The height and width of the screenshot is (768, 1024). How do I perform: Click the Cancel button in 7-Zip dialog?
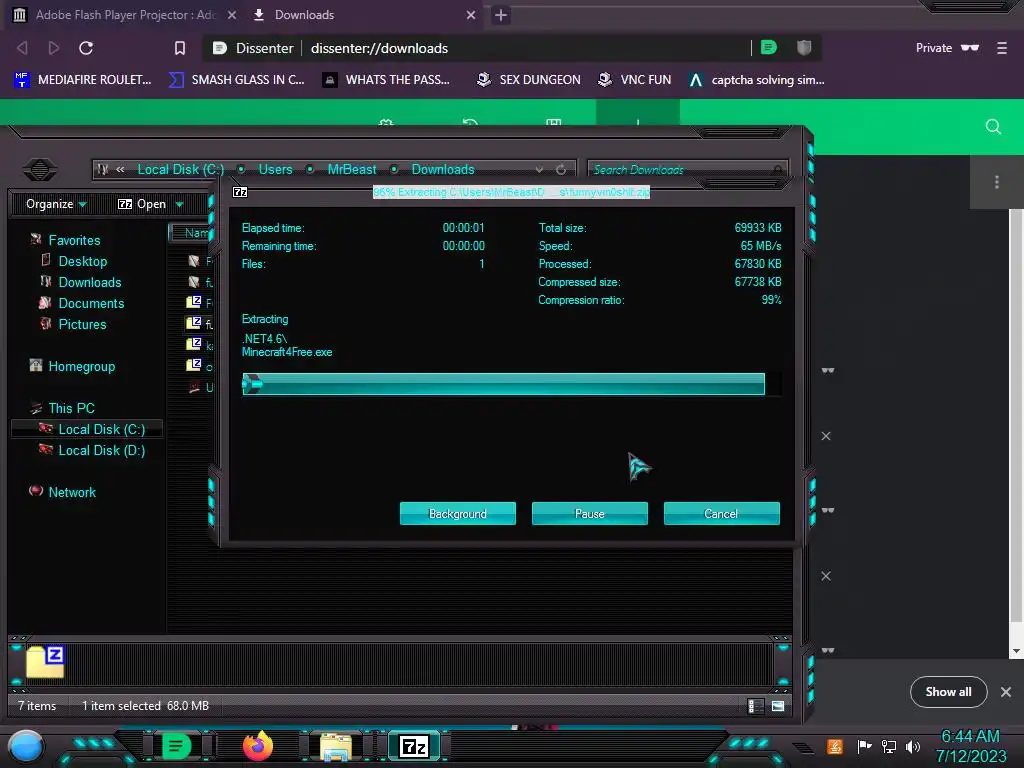(x=722, y=513)
